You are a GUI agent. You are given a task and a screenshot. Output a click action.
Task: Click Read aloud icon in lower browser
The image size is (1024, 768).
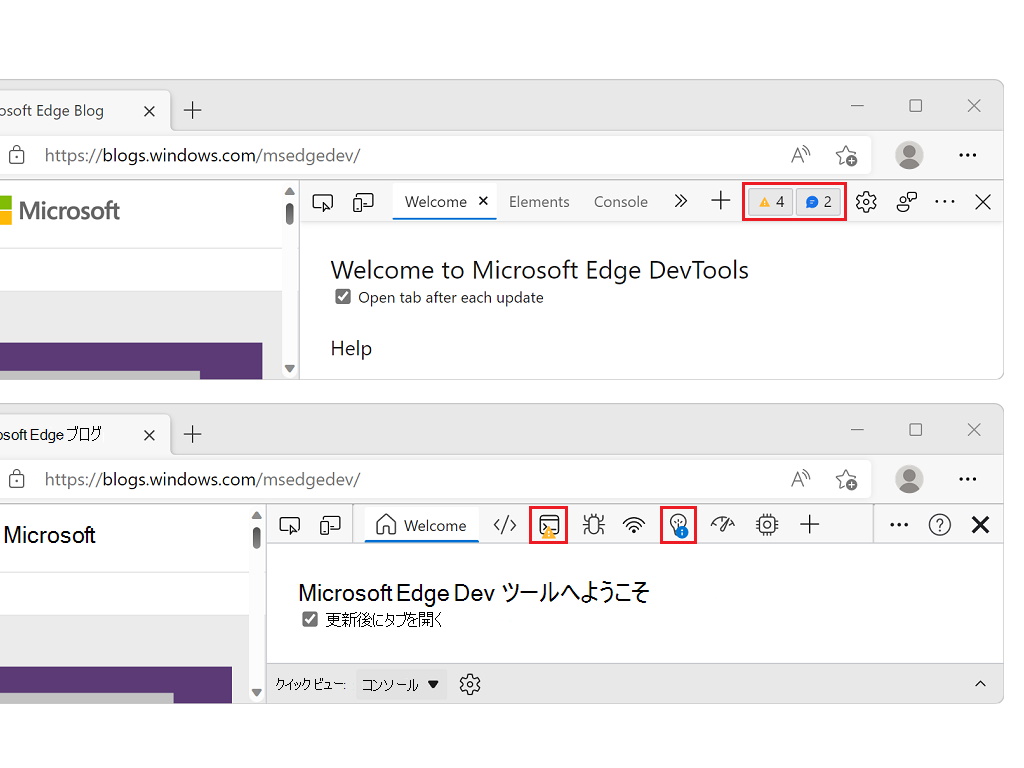(x=801, y=479)
